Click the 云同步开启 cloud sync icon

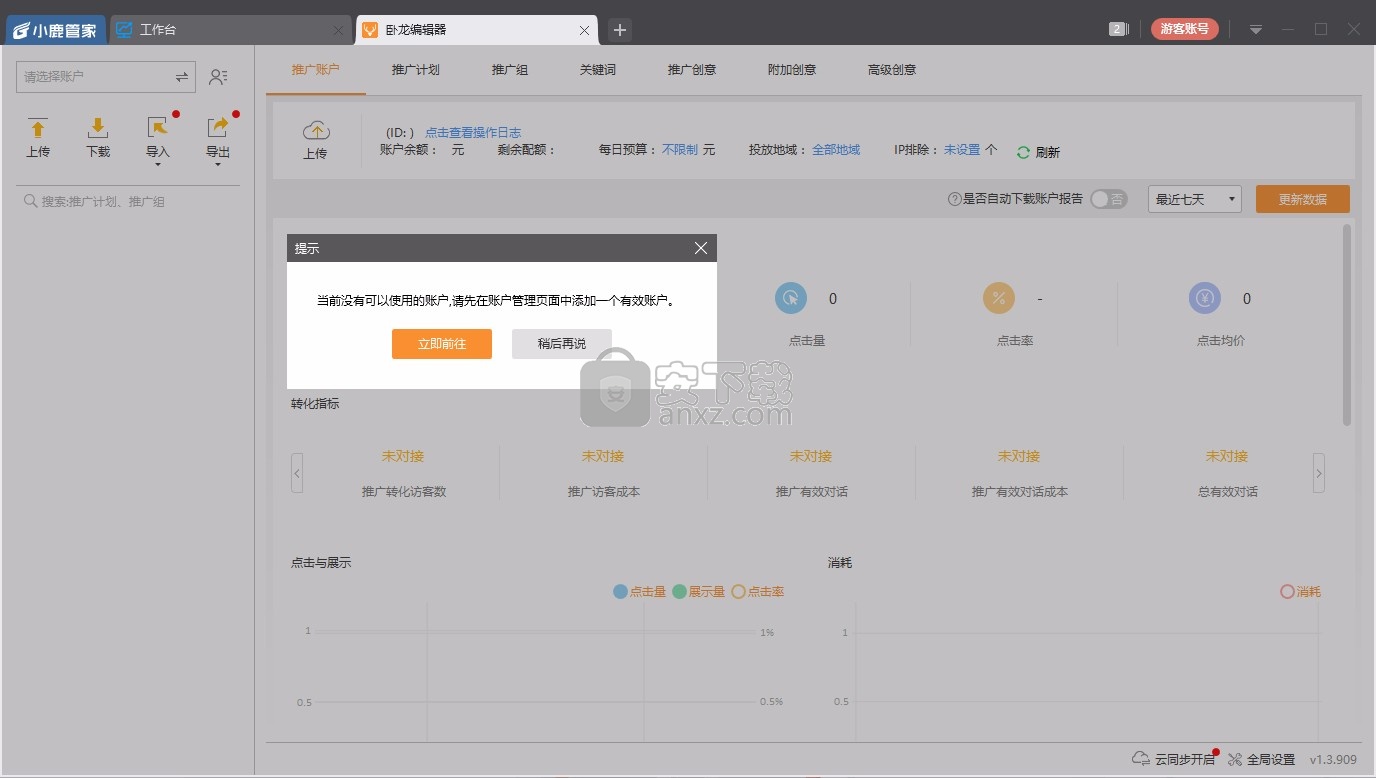1140,758
